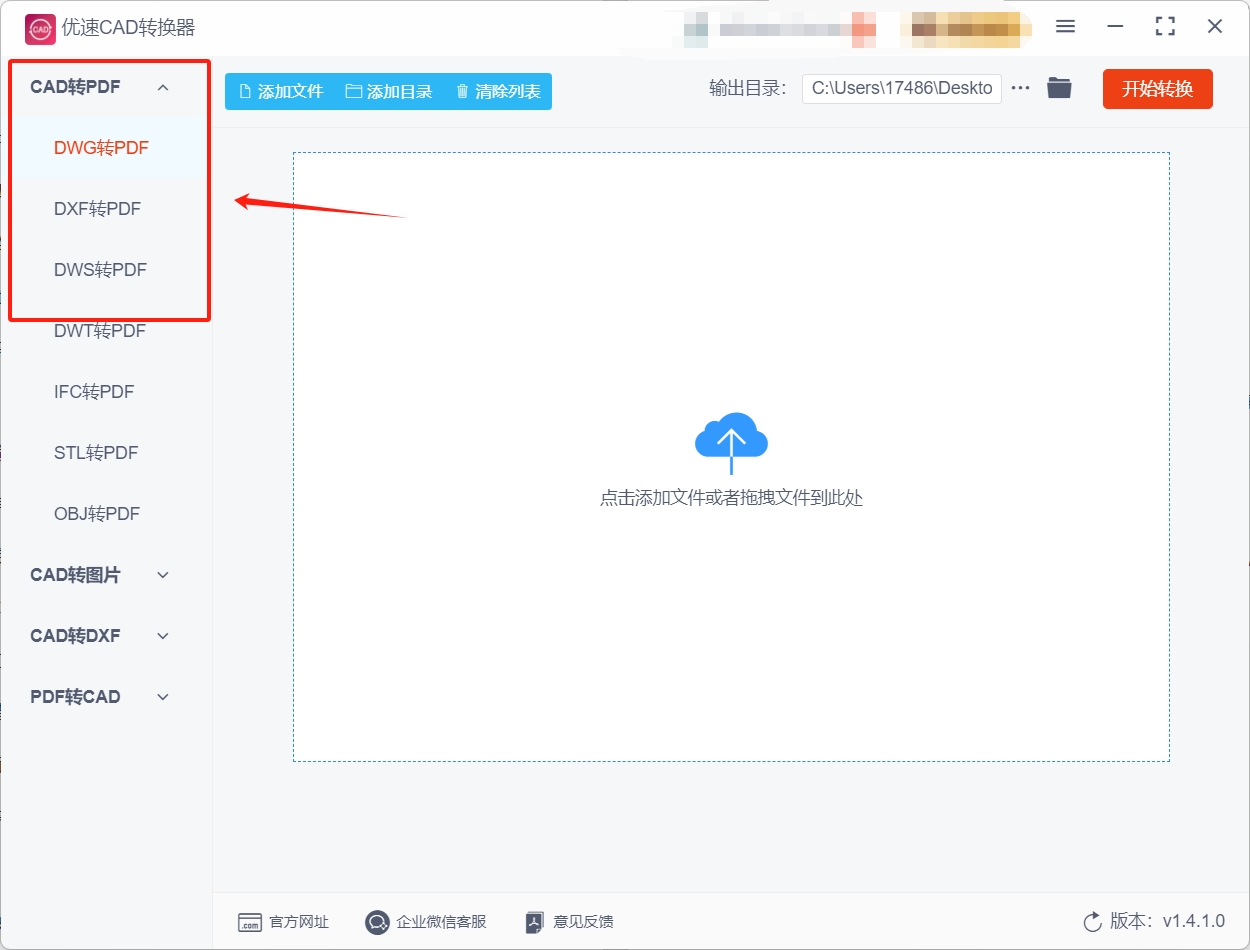Image resolution: width=1250 pixels, height=950 pixels.
Task: Click the 意见反馈 feedback icon
Action: [x=533, y=922]
